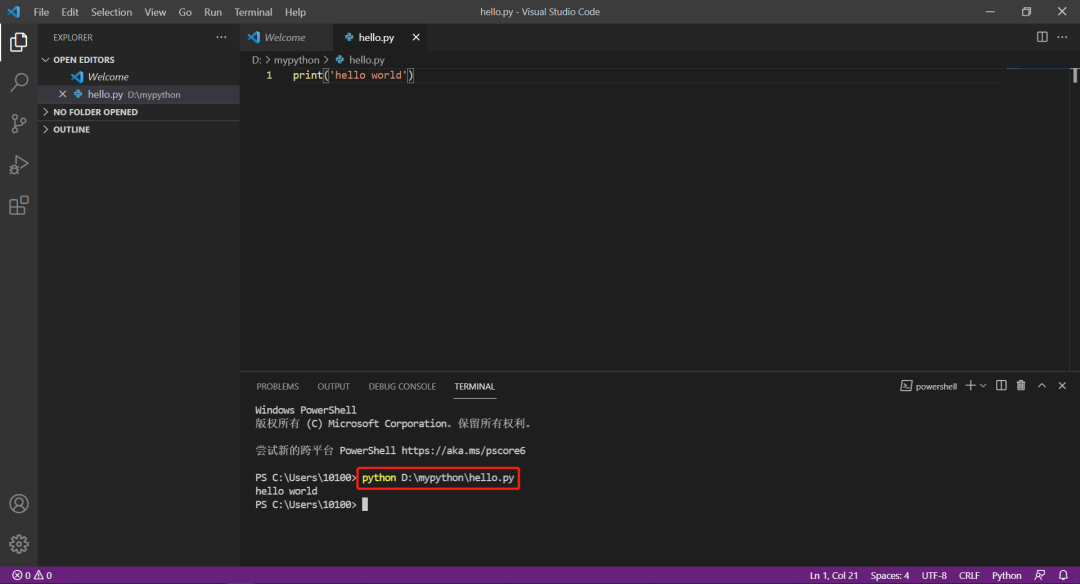Select hello.py in Open Editors list

point(138,94)
